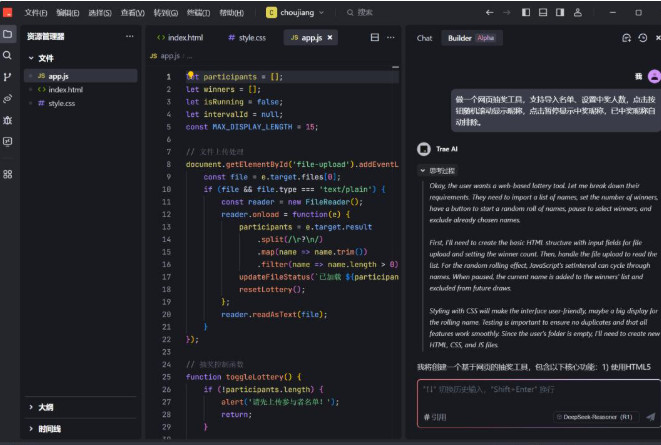The height and width of the screenshot is (445, 661).
Task: Select index.html in the file tree
Action: pos(81,89)
